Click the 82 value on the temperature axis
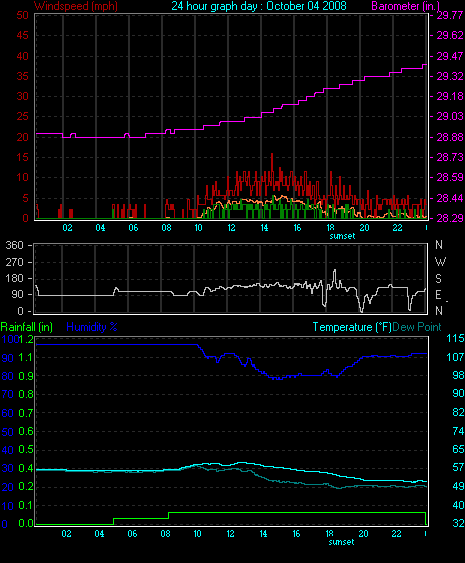The height and width of the screenshot is (563, 465). tap(458, 412)
